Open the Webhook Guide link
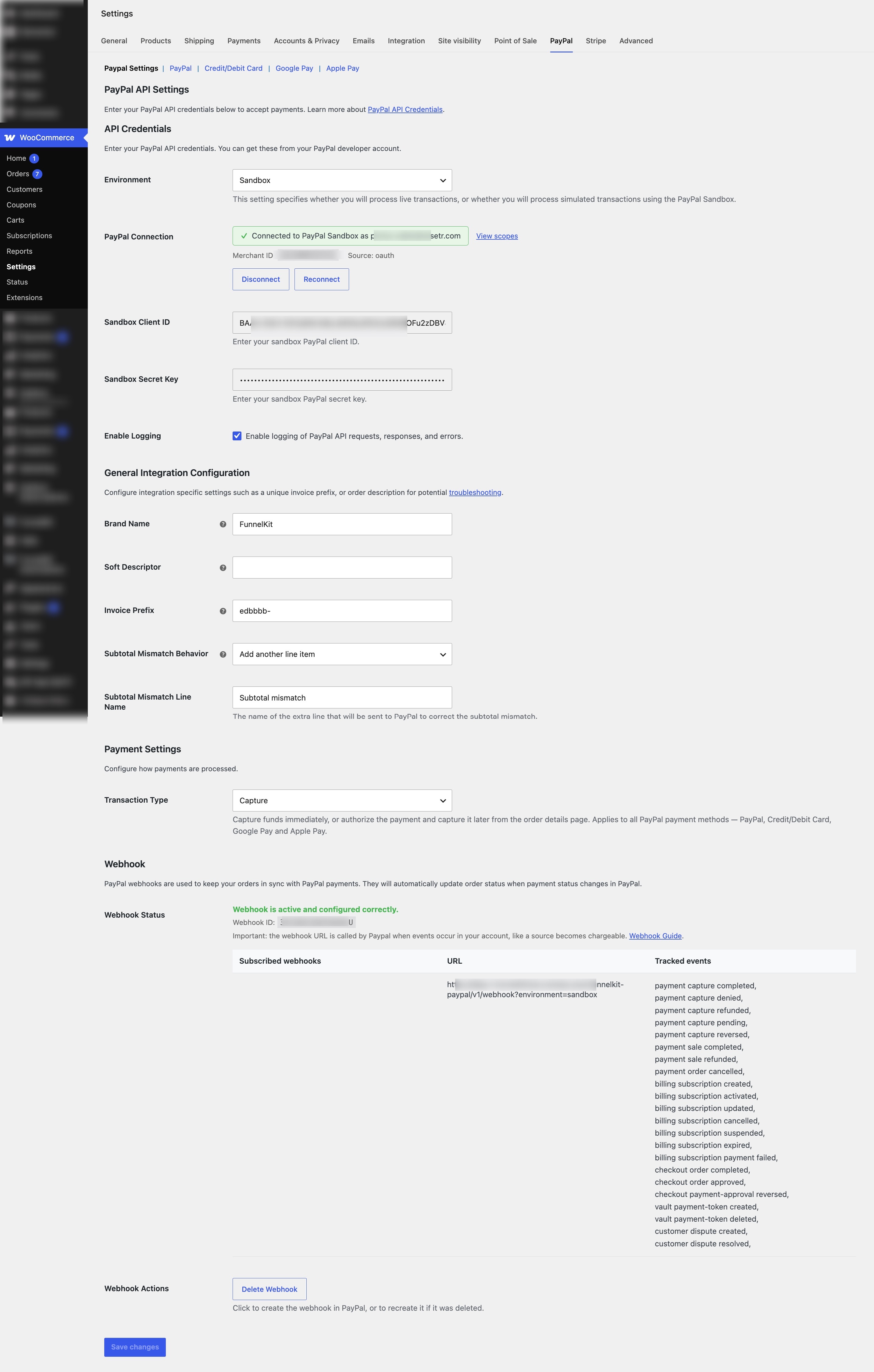 point(655,936)
